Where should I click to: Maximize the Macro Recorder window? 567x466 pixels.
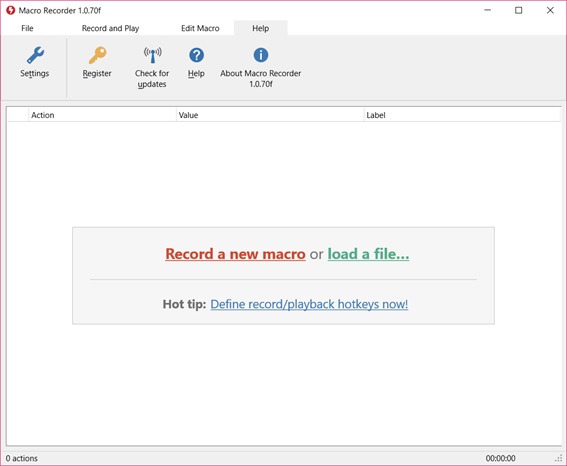[x=519, y=10]
